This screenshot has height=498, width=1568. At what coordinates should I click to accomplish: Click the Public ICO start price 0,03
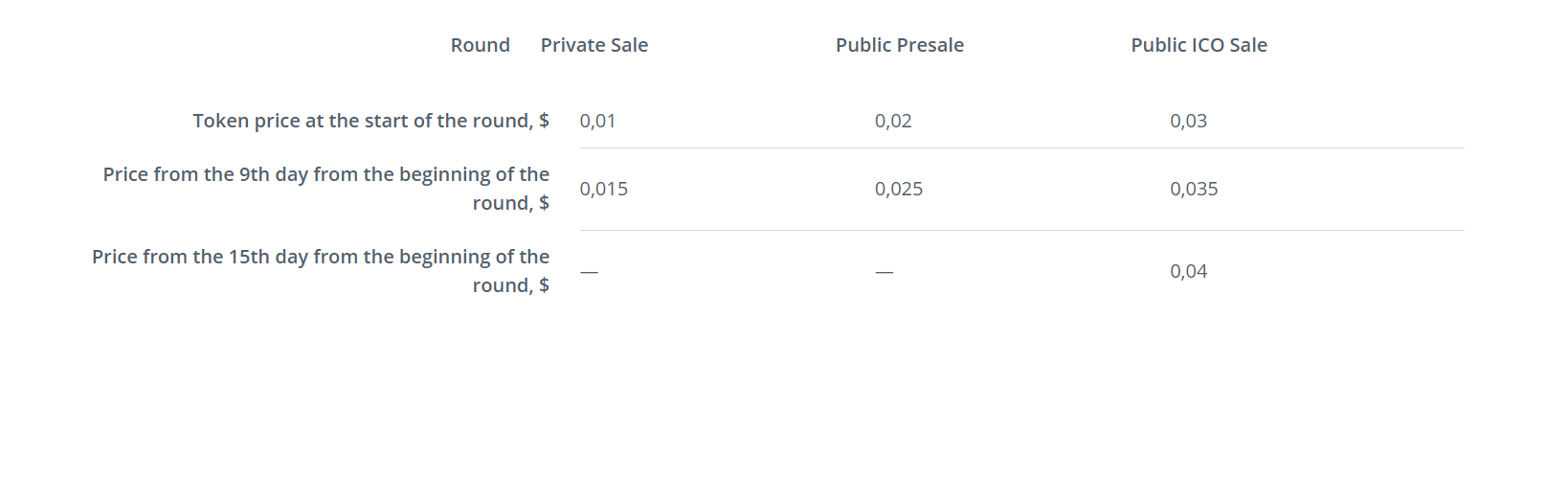coord(1189,121)
